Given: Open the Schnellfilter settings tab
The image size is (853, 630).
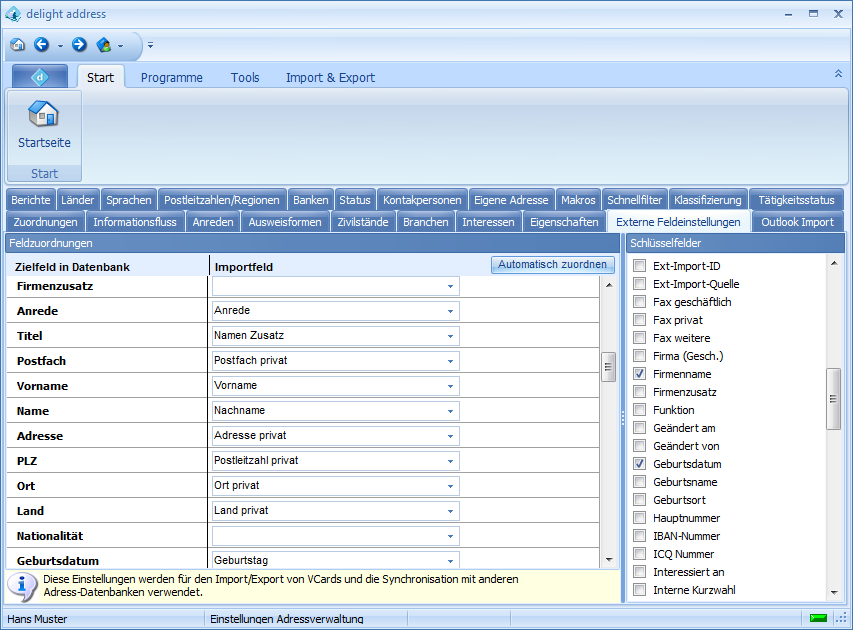Looking at the screenshot, I should [x=634, y=200].
